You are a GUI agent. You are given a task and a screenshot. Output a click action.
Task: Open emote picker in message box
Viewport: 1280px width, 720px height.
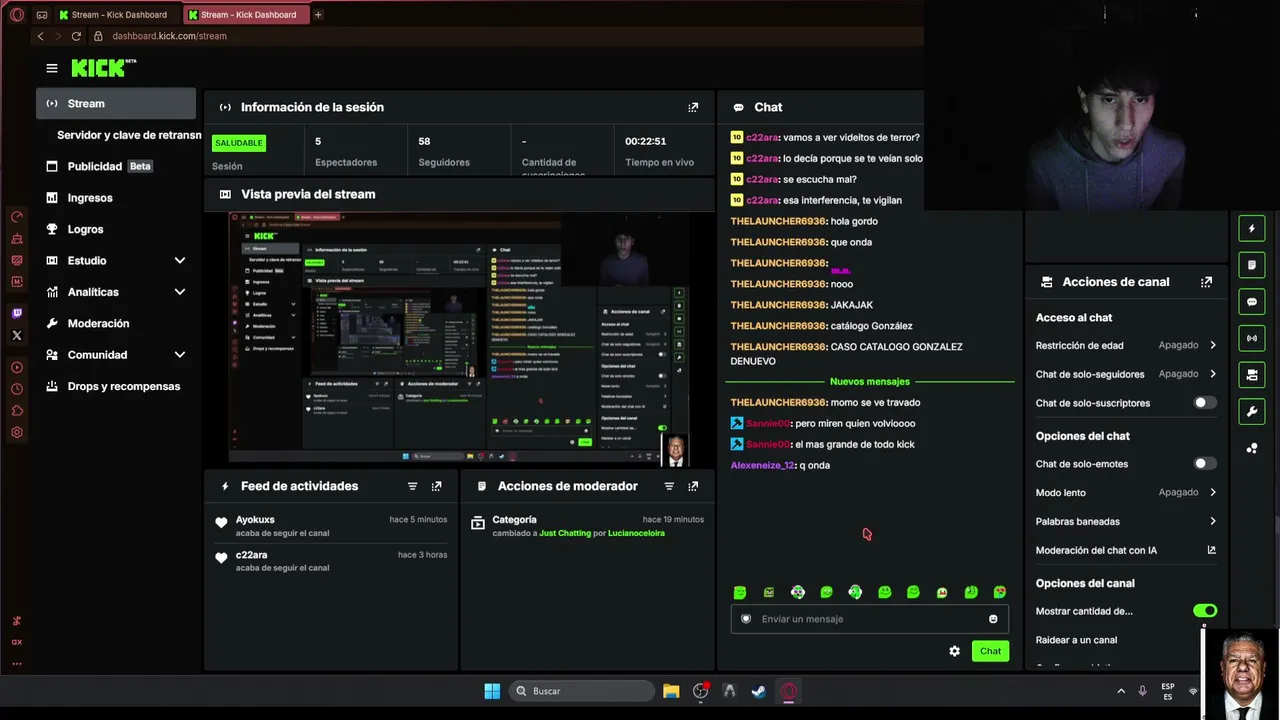pyautogui.click(x=993, y=619)
